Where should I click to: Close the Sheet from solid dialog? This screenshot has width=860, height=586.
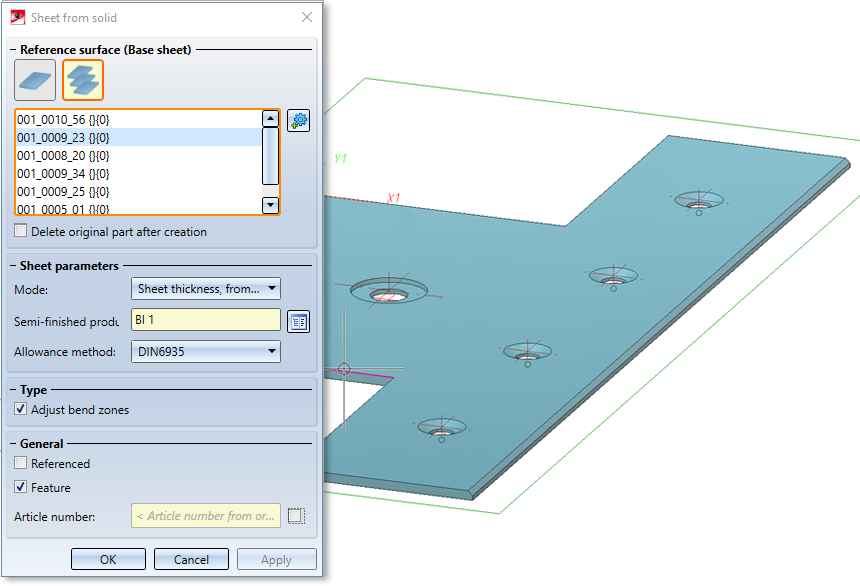(x=305, y=17)
